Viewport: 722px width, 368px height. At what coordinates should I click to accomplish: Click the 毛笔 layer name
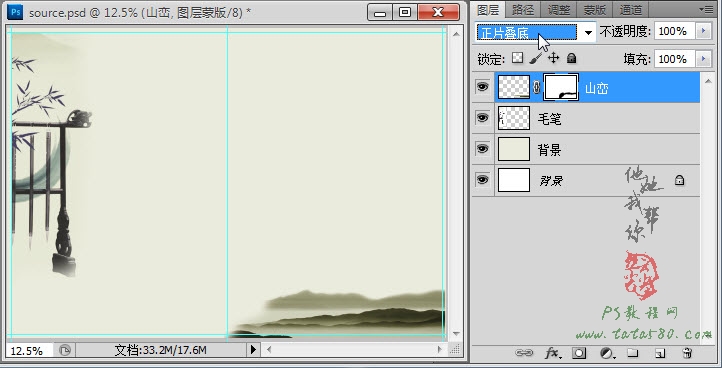coord(549,119)
